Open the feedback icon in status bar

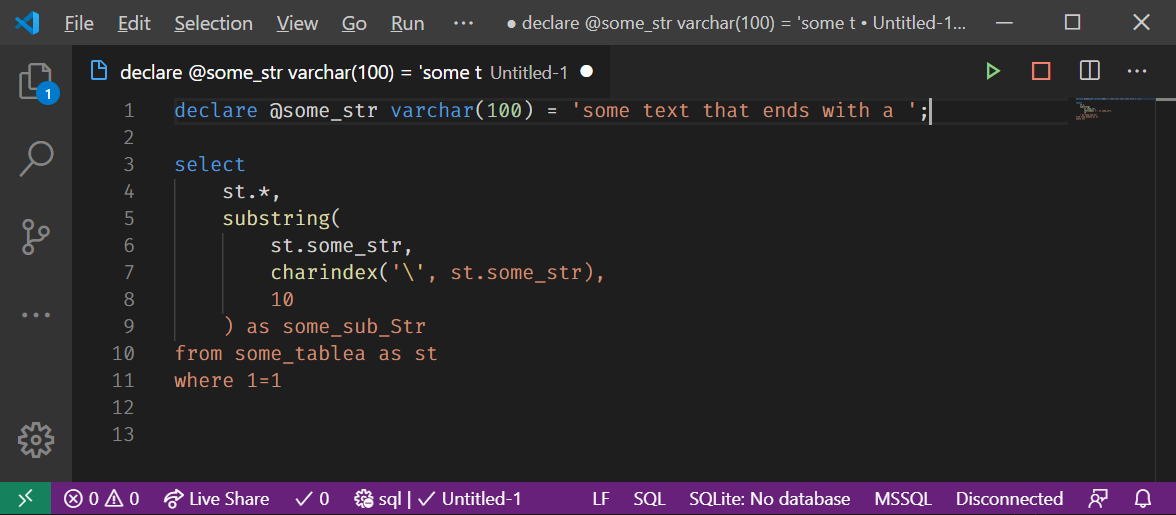tap(1098, 499)
